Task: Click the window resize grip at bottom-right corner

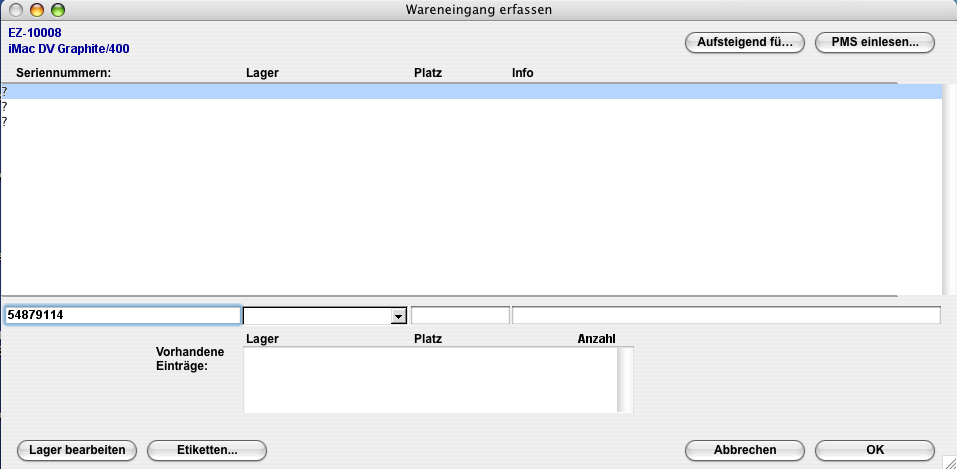Action: (x=948, y=461)
